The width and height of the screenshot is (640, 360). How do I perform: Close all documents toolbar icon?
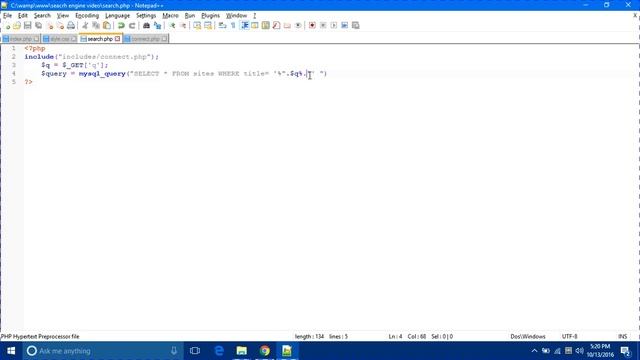click(x=60, y=26)
